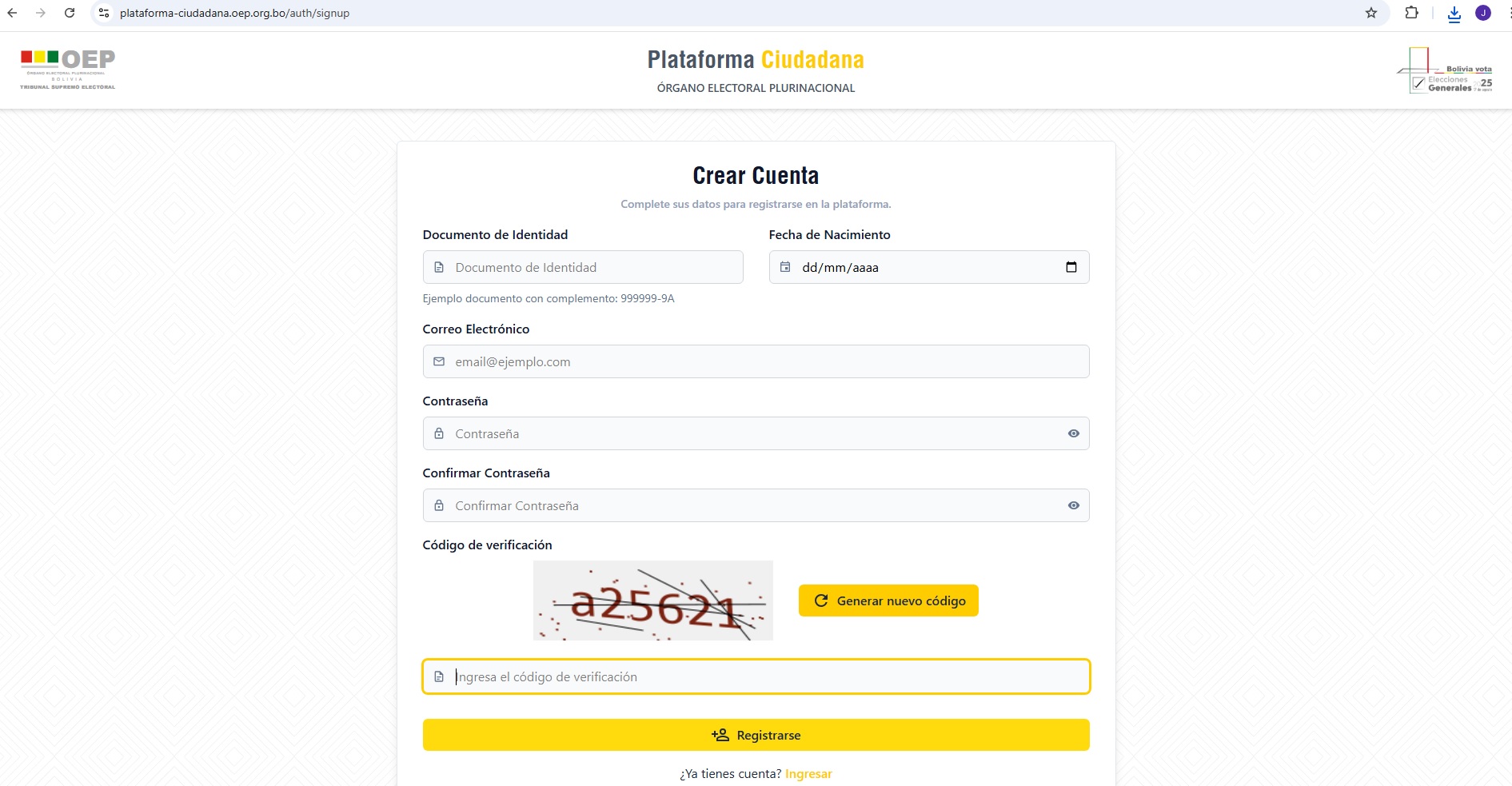1512x786 pixels.
Task: Click the Ingresar link at the bottom
Action: [x=808, y=773]
